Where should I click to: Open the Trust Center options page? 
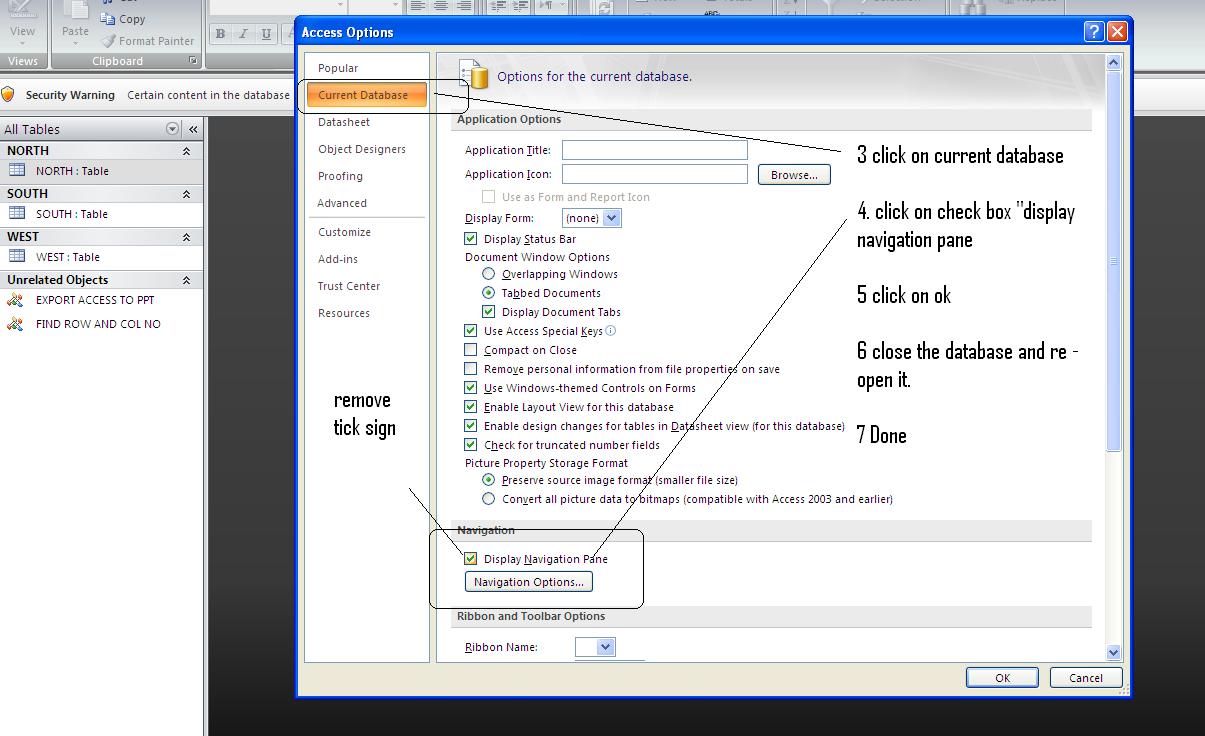pyautogui.click(x=348, y=286)
